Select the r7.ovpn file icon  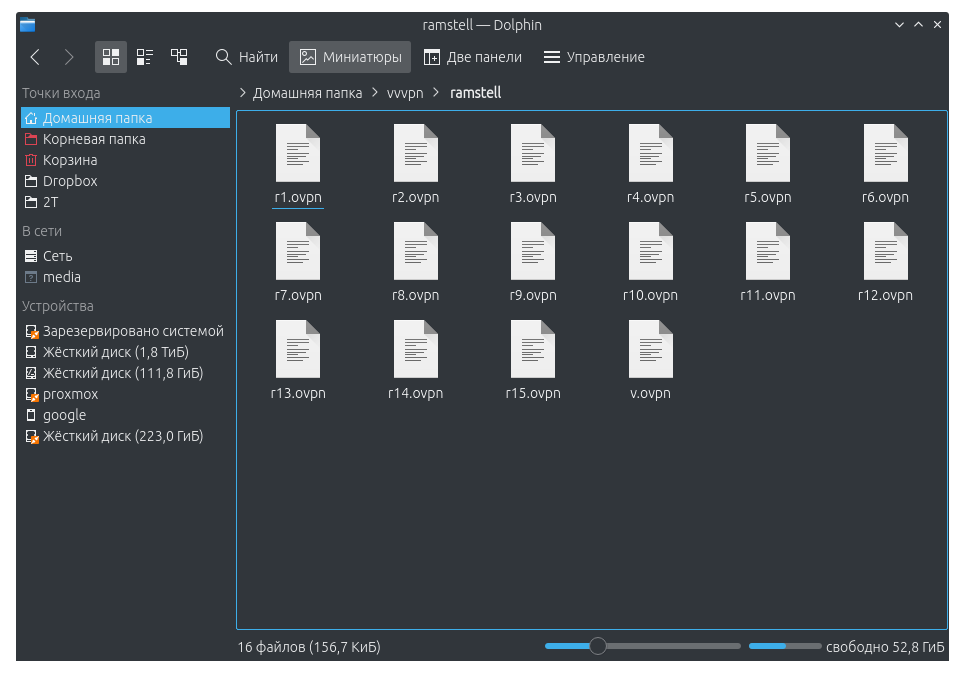coord(298,251)
